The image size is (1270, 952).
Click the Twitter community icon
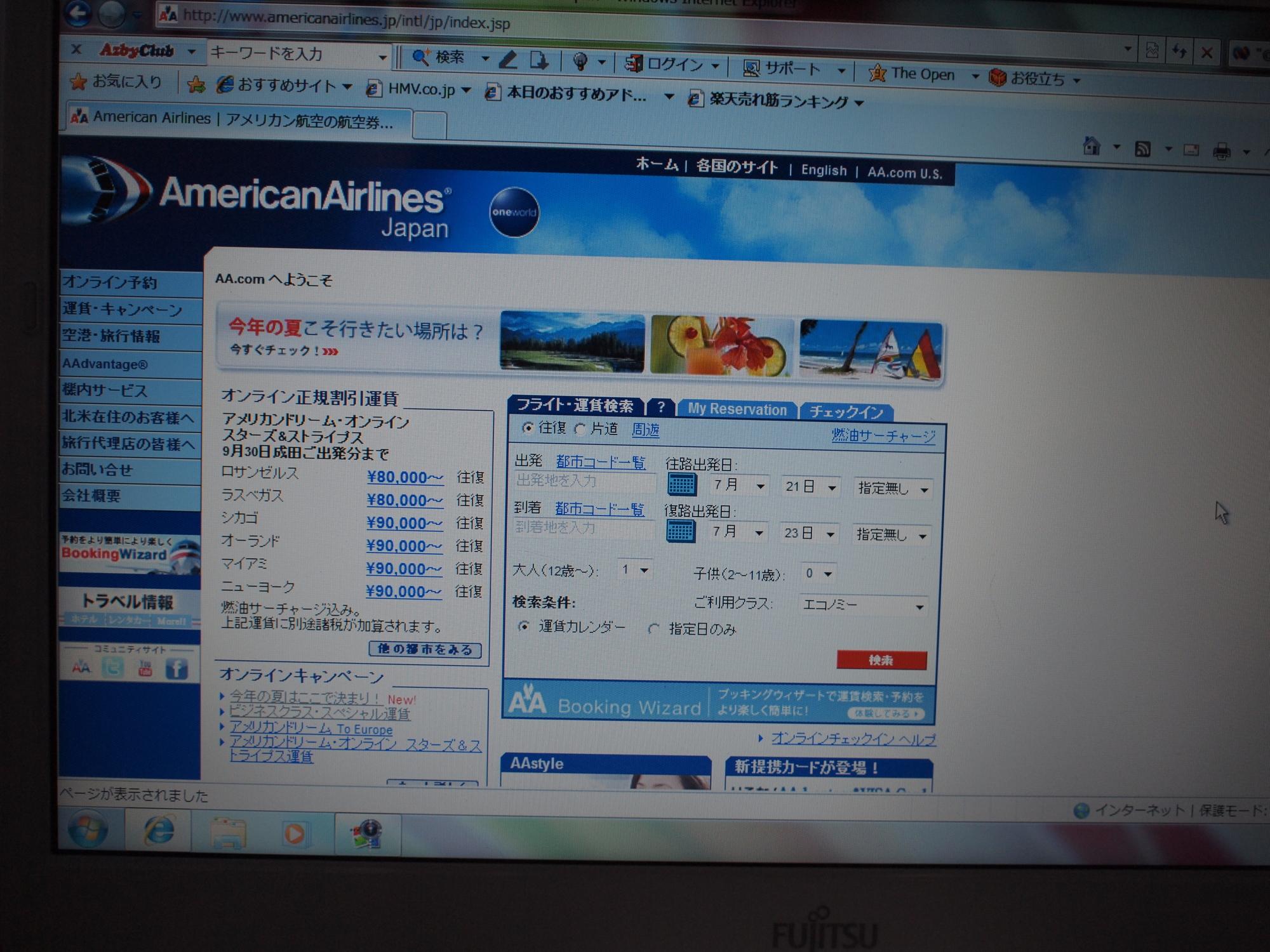click(113, 667)
